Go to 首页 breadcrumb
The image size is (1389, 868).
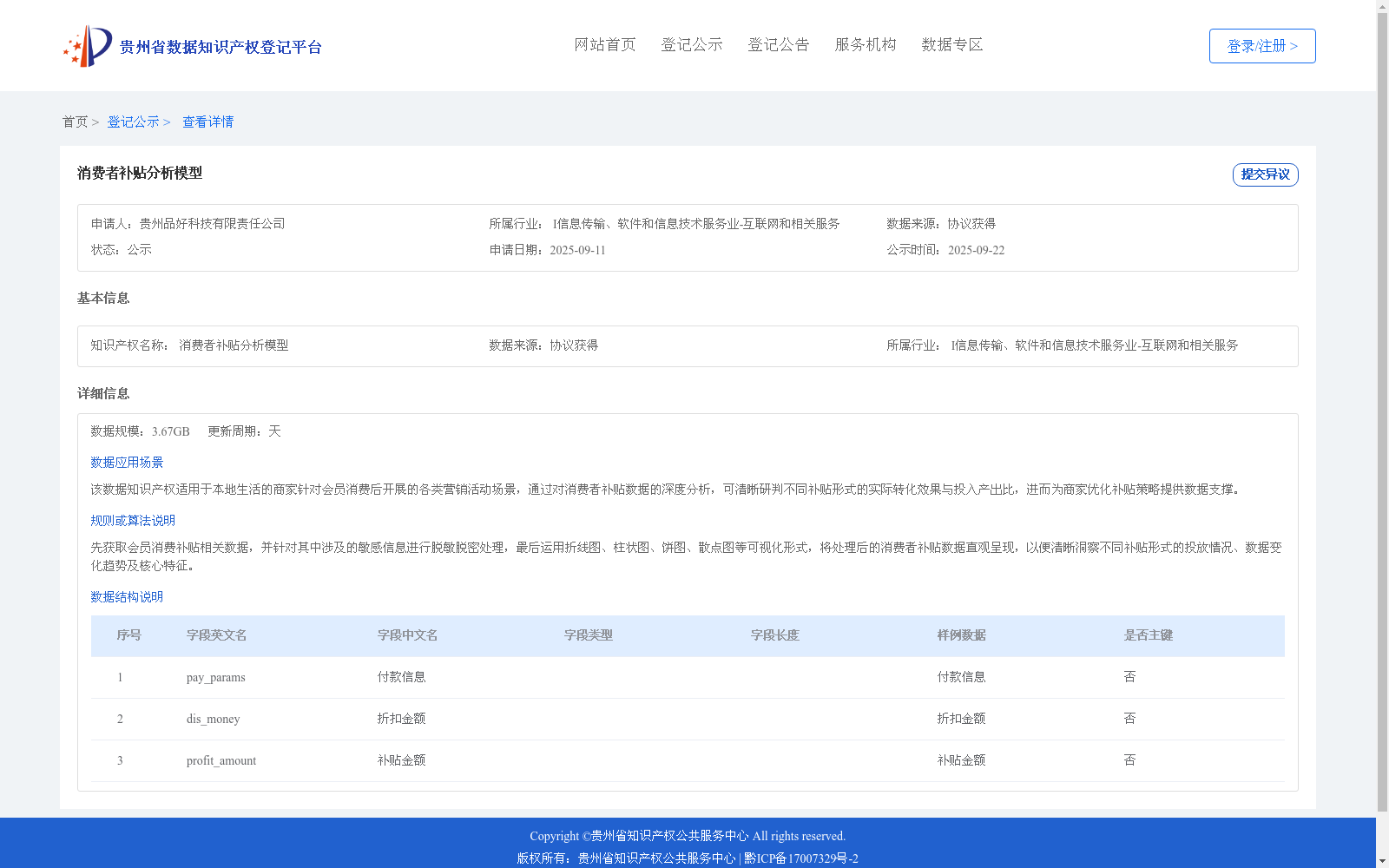75,122
